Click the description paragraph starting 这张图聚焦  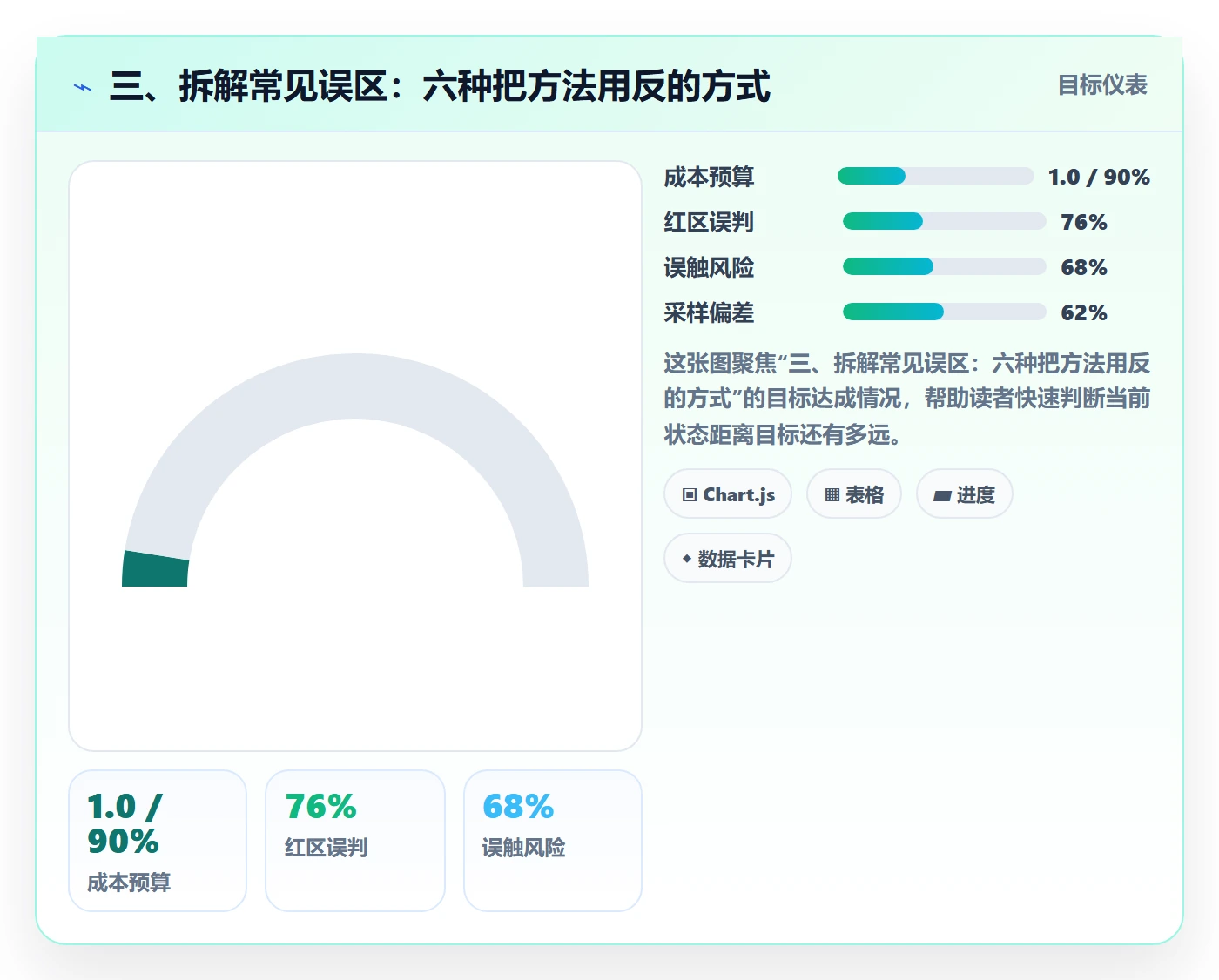907,399
